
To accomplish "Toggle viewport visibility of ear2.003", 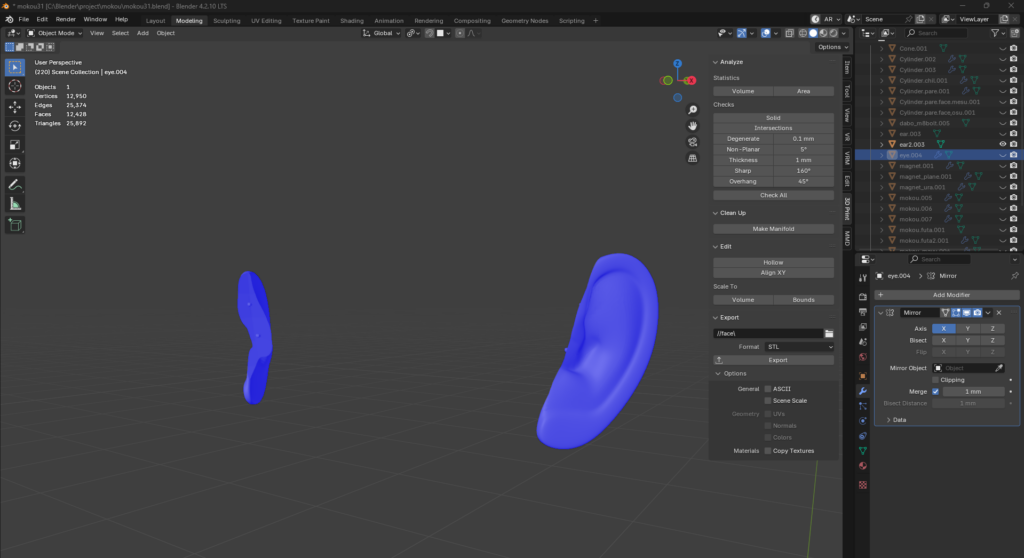I will [x=1002, y=144].
